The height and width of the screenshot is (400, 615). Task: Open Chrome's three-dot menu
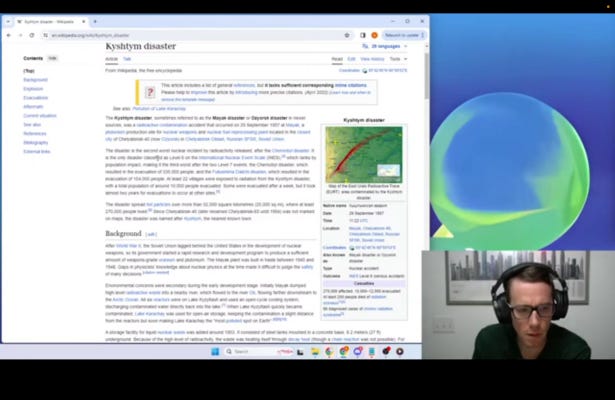tap(422, 35)
